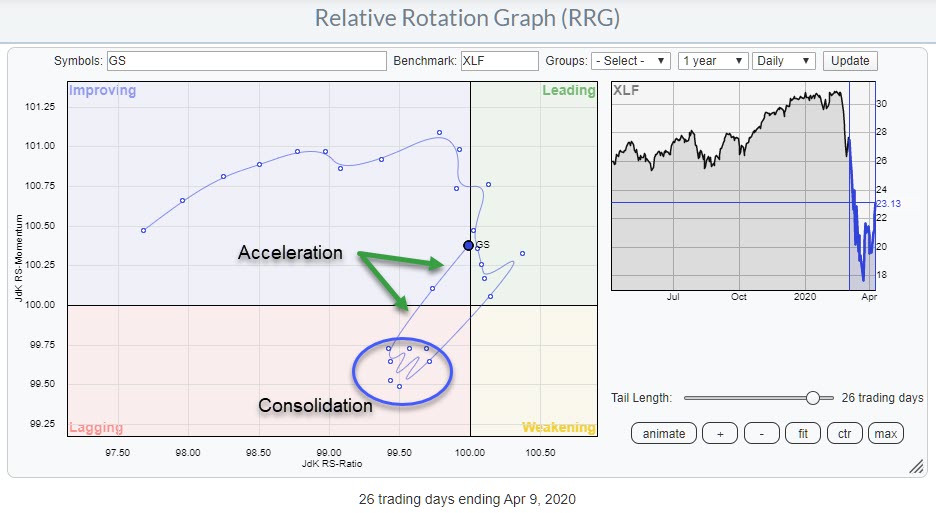Click the vertical blue date marker in the XLF chart
Screen dimensions: 936x513
pyautogui.click(x=849, y=186)
